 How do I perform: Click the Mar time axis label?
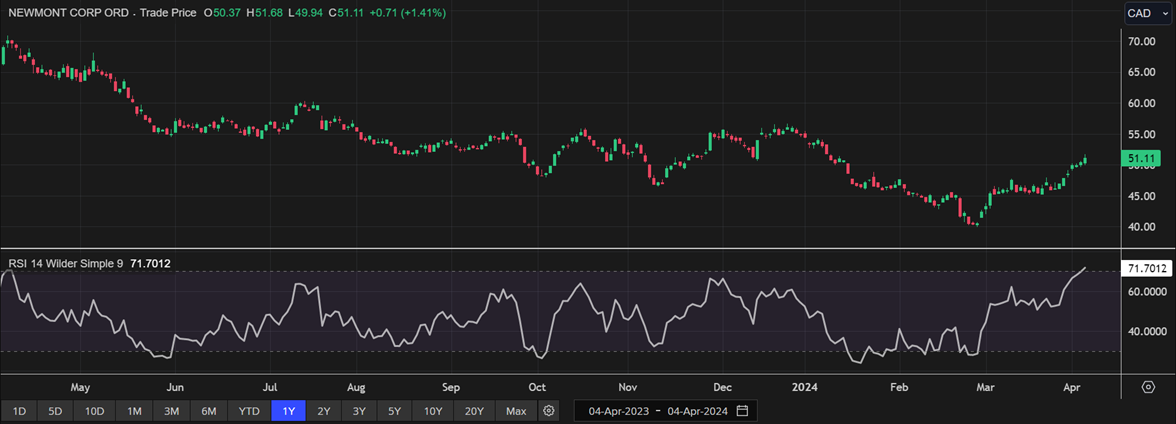pyautogui.click(x=986, y=388)
